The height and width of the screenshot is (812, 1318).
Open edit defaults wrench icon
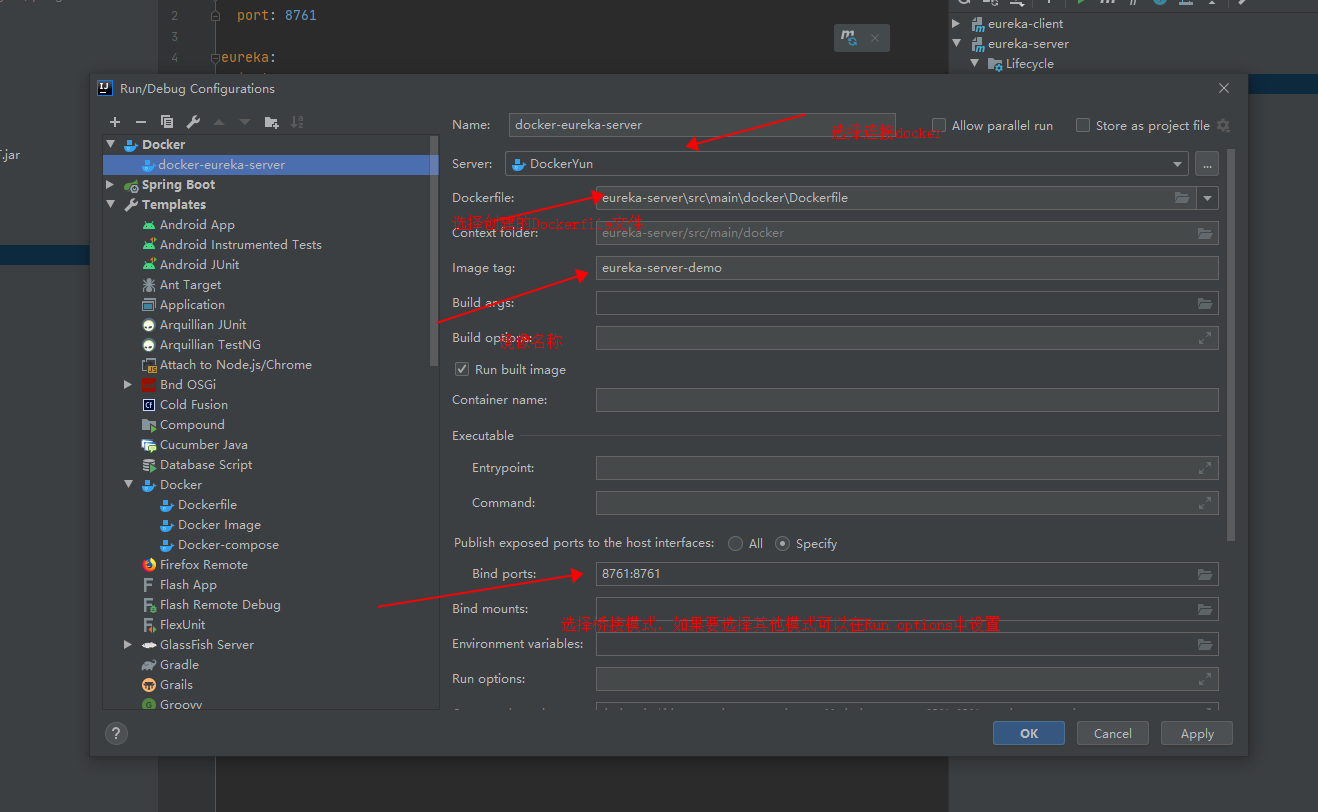click(193, 122)
